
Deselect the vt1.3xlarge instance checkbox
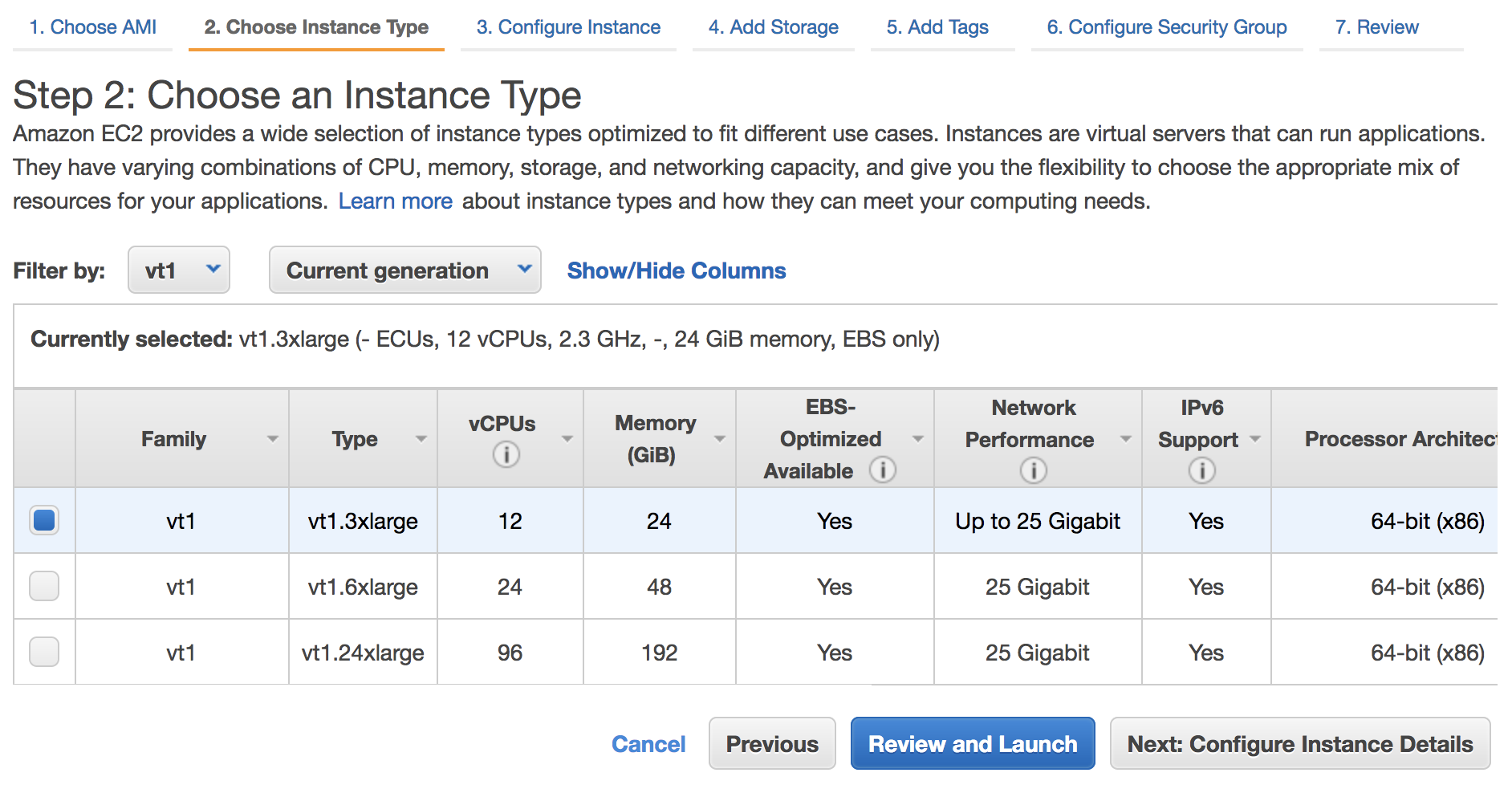click(44, 521)
